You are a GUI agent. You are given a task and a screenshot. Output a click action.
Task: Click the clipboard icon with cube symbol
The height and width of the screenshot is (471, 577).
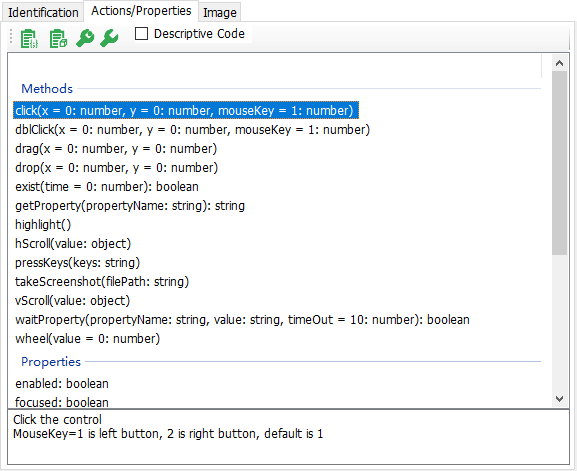tap(58, 38)
